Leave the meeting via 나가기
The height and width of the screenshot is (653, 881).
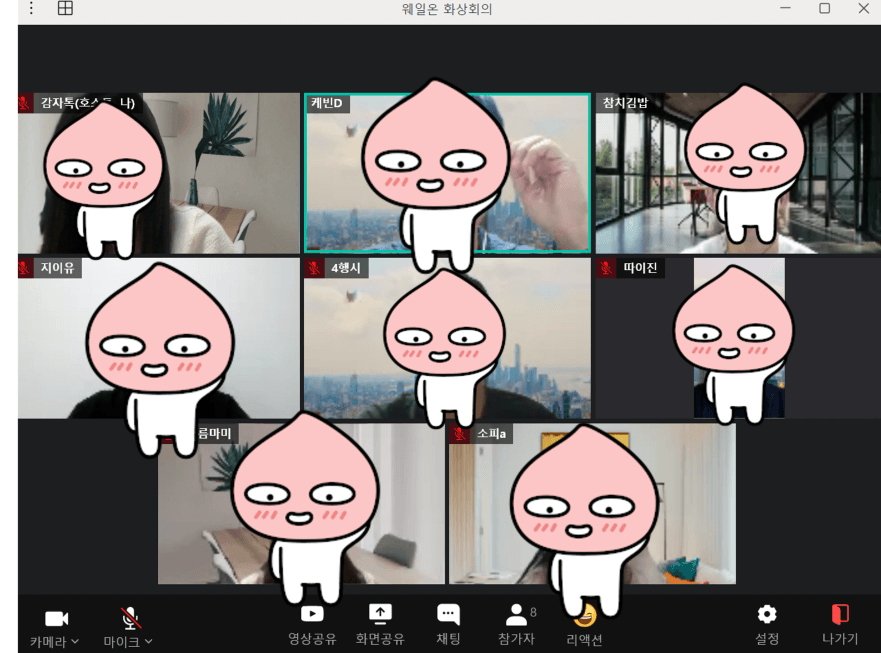coord(840,624)
